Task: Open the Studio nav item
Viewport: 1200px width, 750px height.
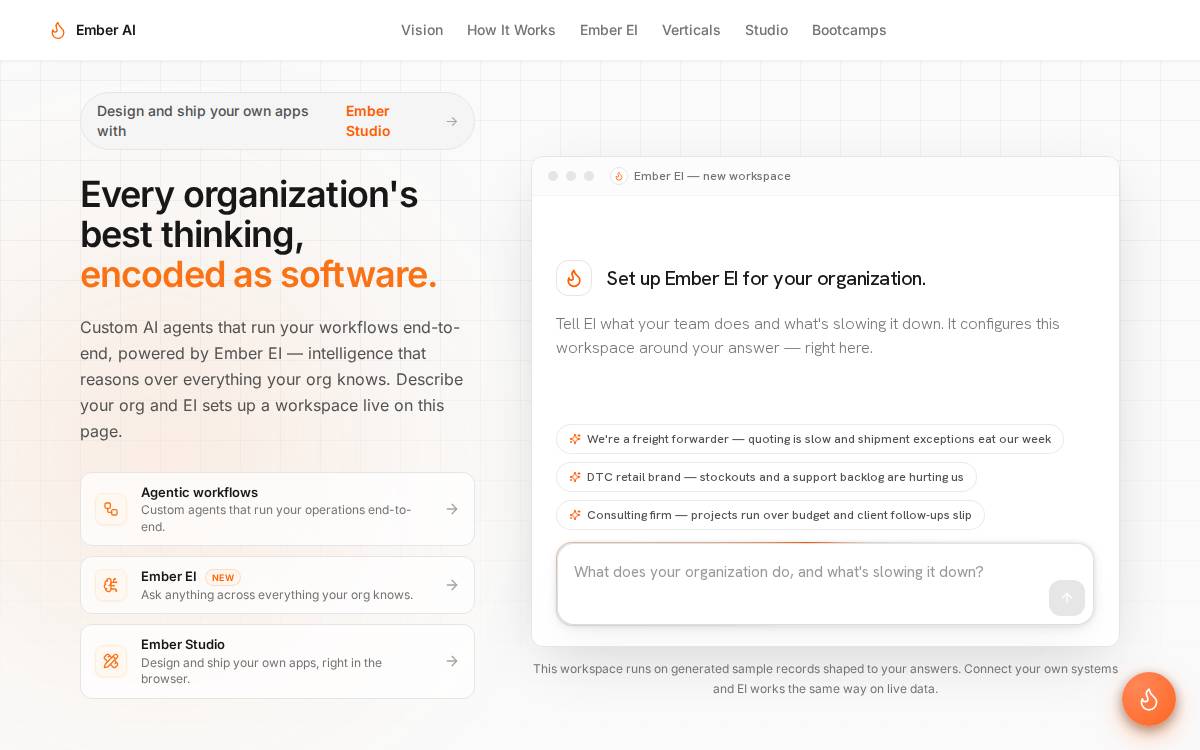Action: [766, 30]
